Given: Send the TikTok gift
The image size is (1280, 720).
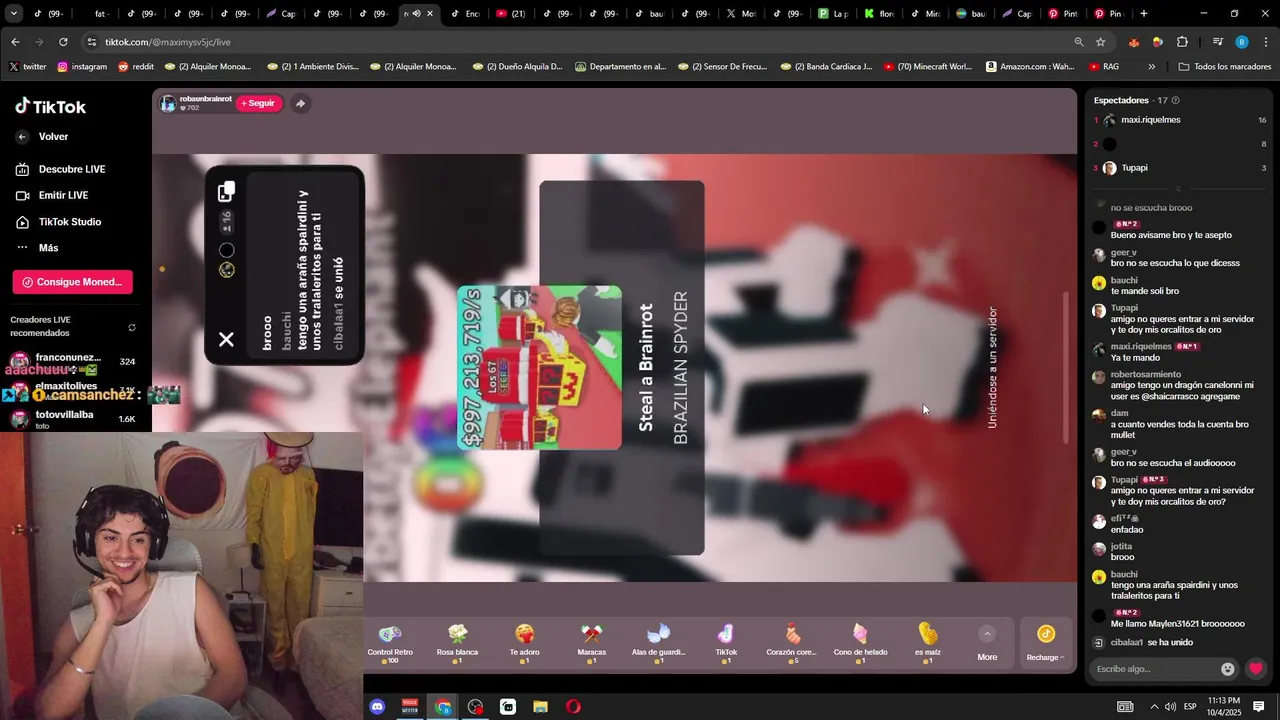Looking at the screenshot, I should tap(726, 642).
